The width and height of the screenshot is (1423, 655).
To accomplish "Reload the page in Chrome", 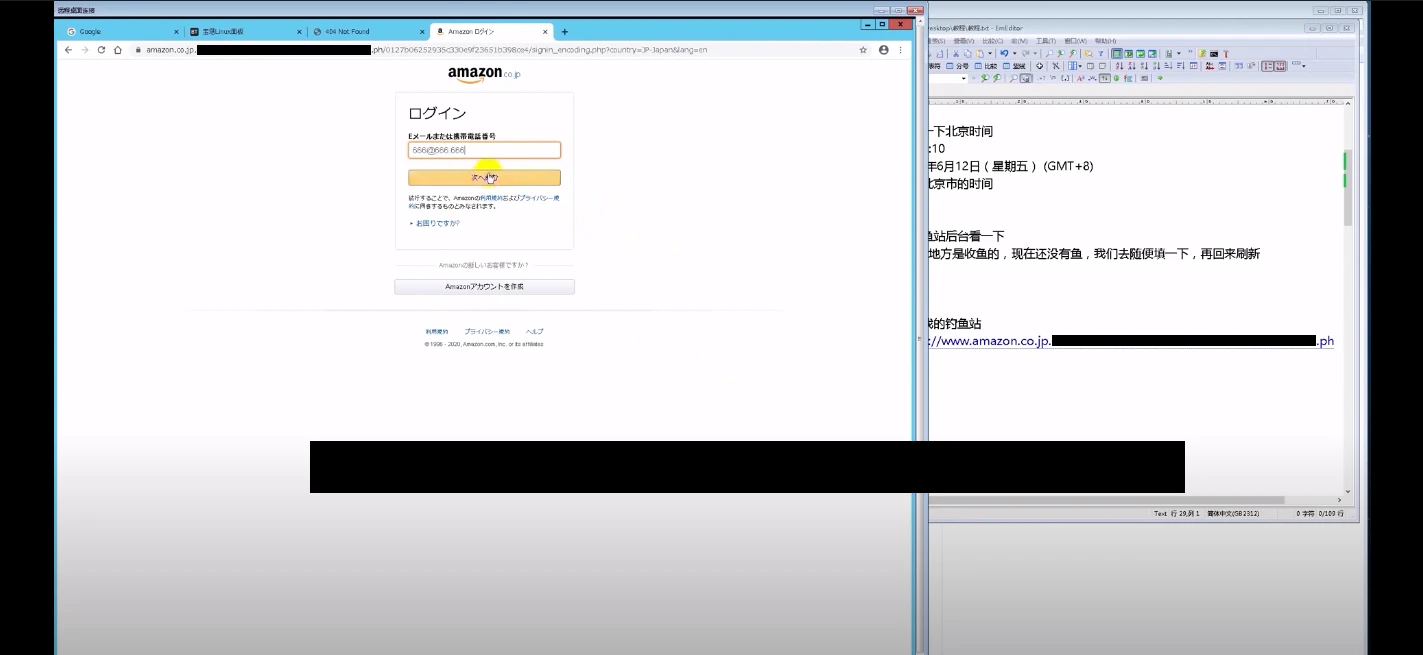I will (101, 49).
